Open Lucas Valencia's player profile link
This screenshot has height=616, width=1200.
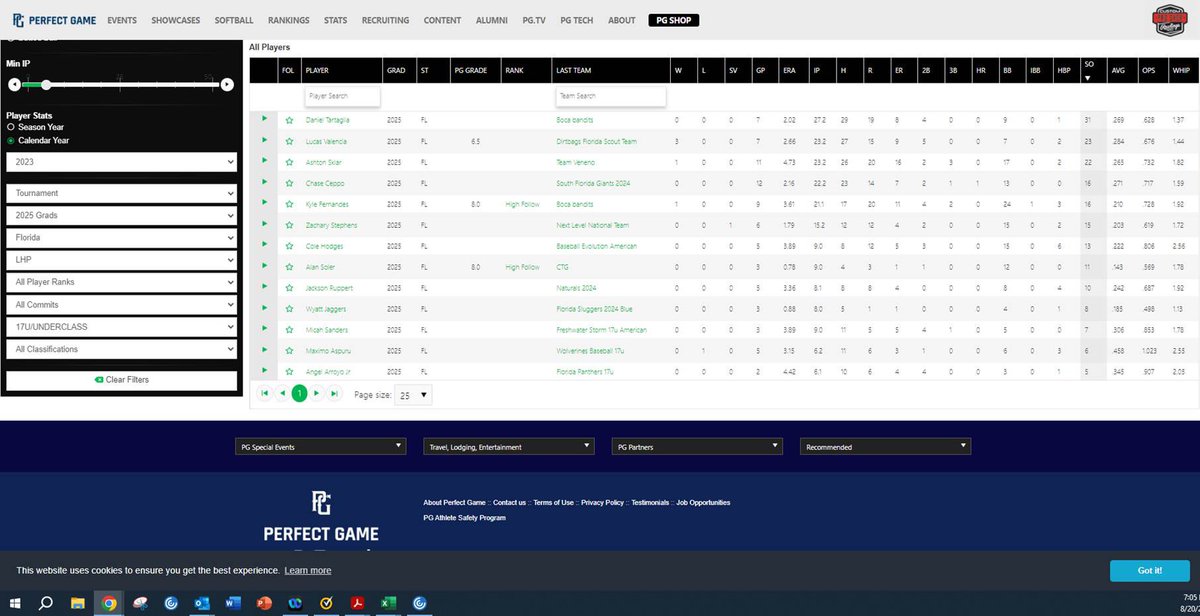326,141
